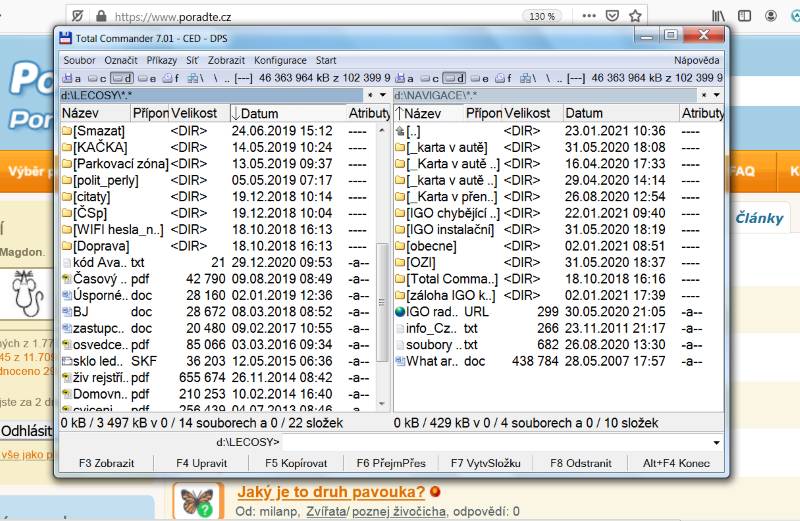Viewport: 800px width, 521px height.
Task: Select drive d in left panel drive bar
Action: click(x=122, y=78)
